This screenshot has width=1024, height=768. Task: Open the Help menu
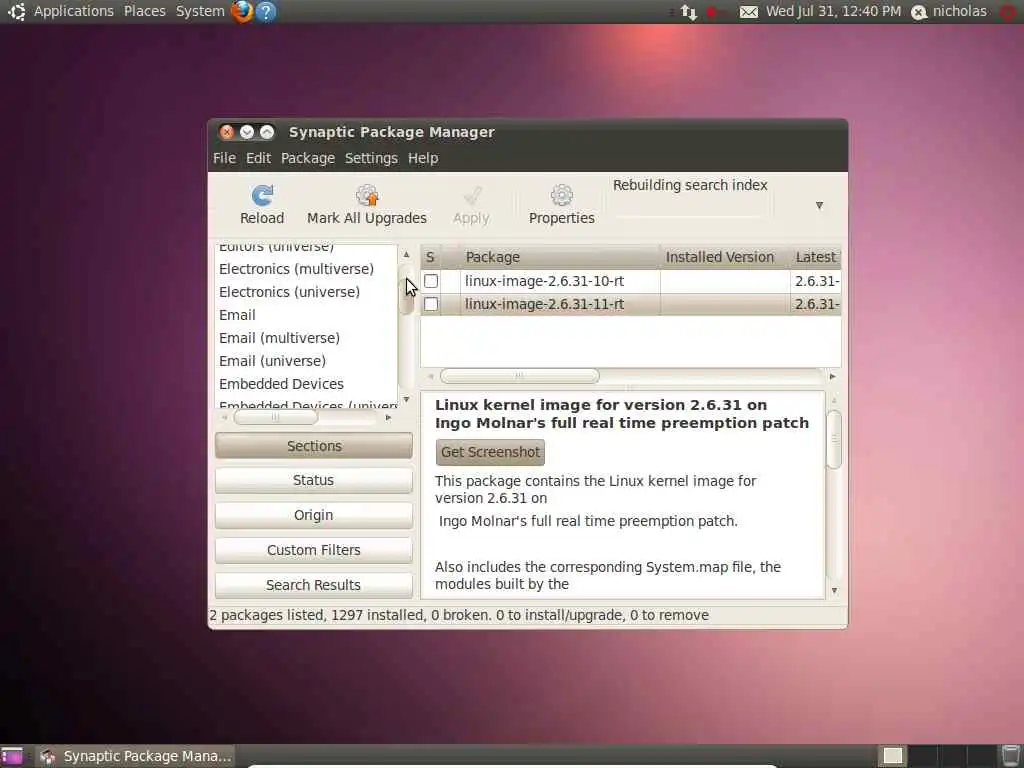click(x=423, y=158)
